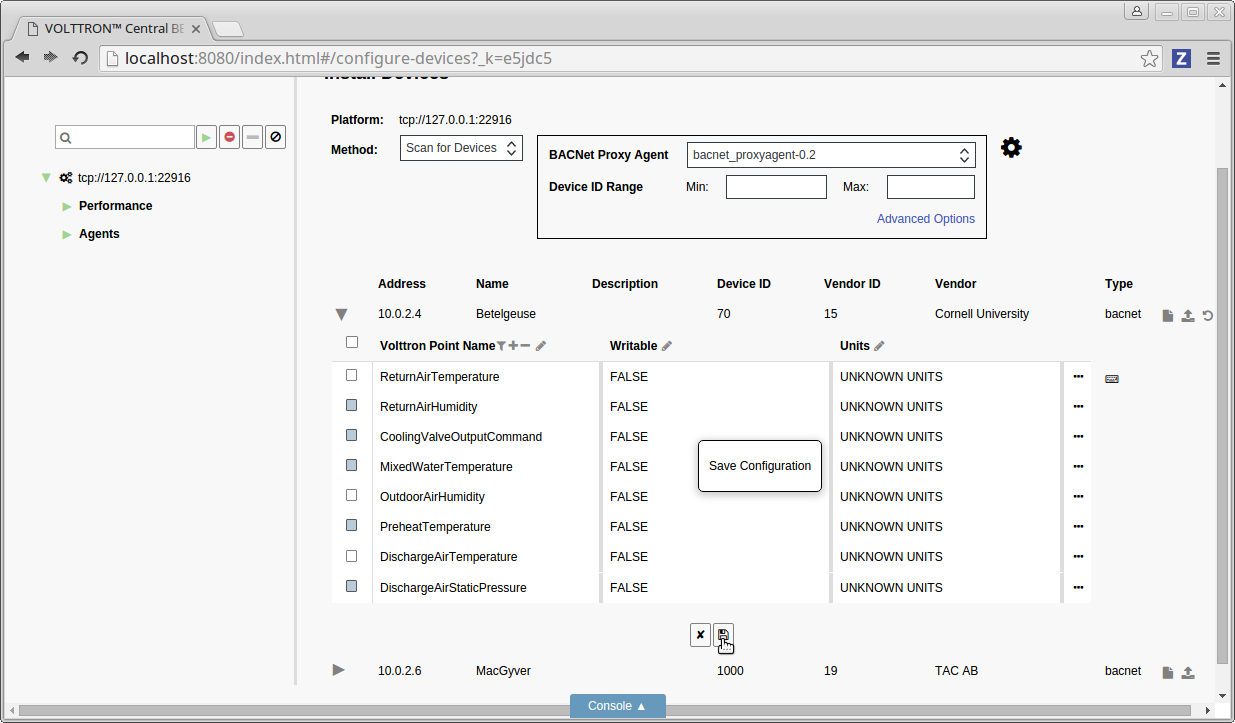
Task: Toggle the ReturnAirHumidity checkbox
Action: 352,405
